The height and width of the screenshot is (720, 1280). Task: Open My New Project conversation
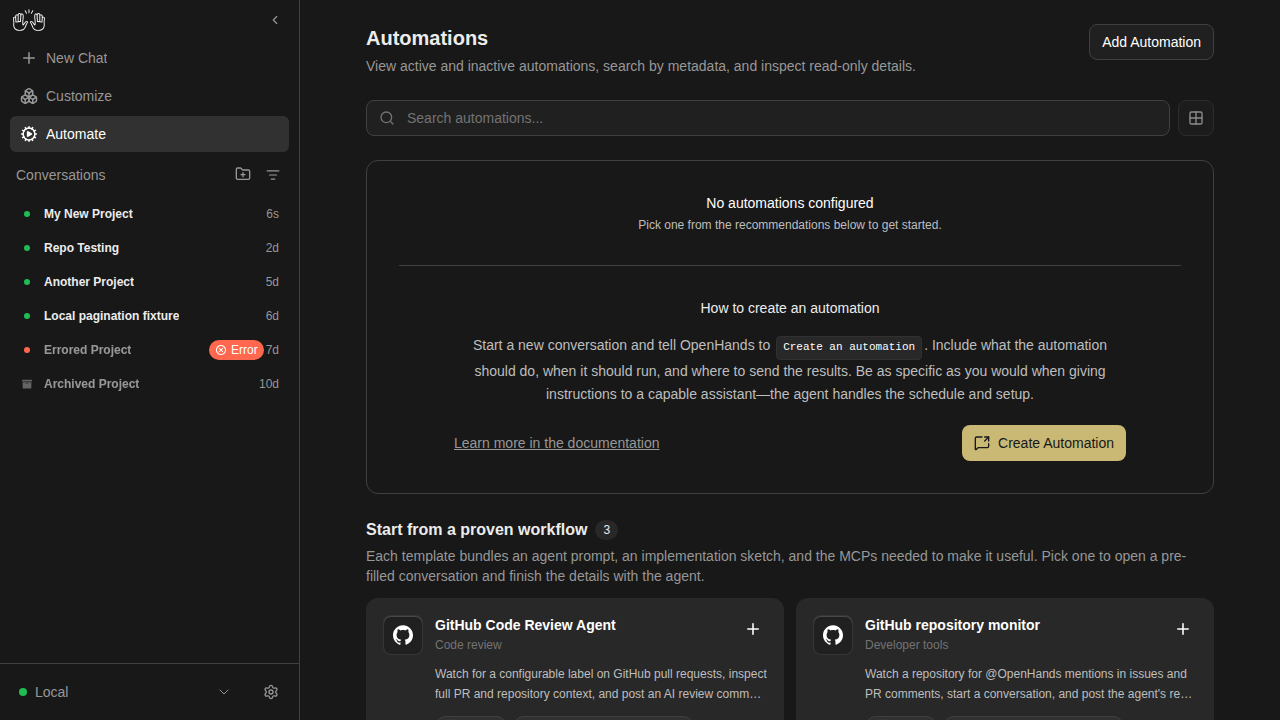coord(149,214)
